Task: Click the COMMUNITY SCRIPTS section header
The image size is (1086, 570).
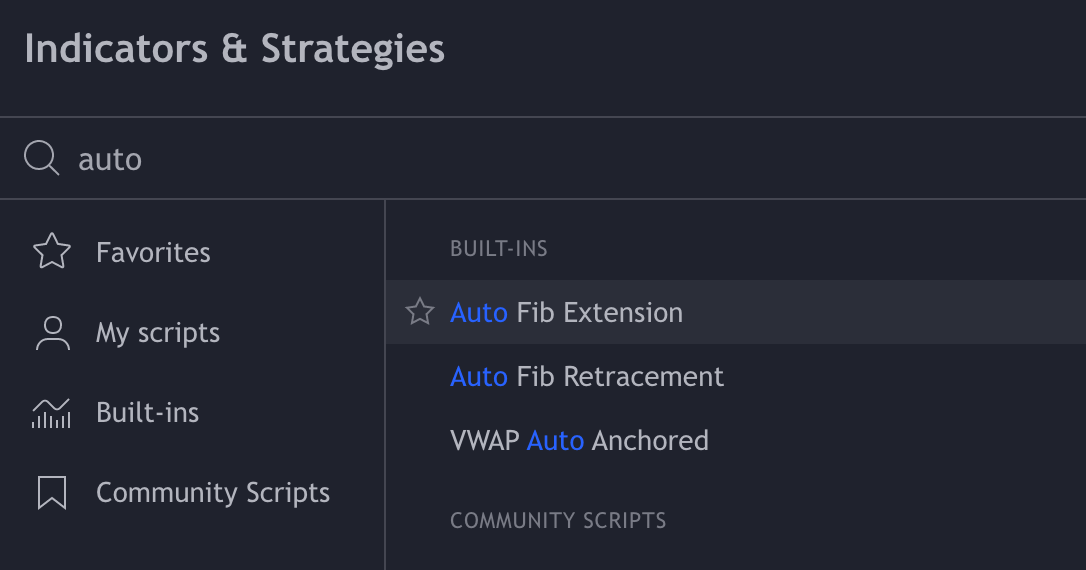Action: (x=558, y=520)
